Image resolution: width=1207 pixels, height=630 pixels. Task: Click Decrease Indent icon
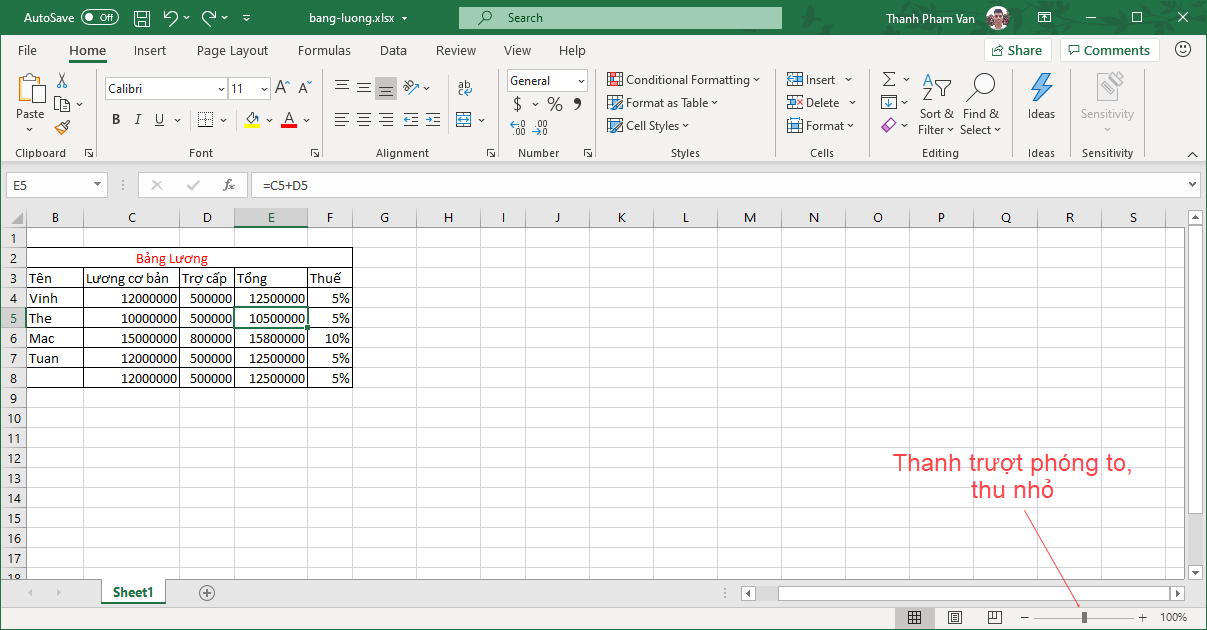(410, 120)
